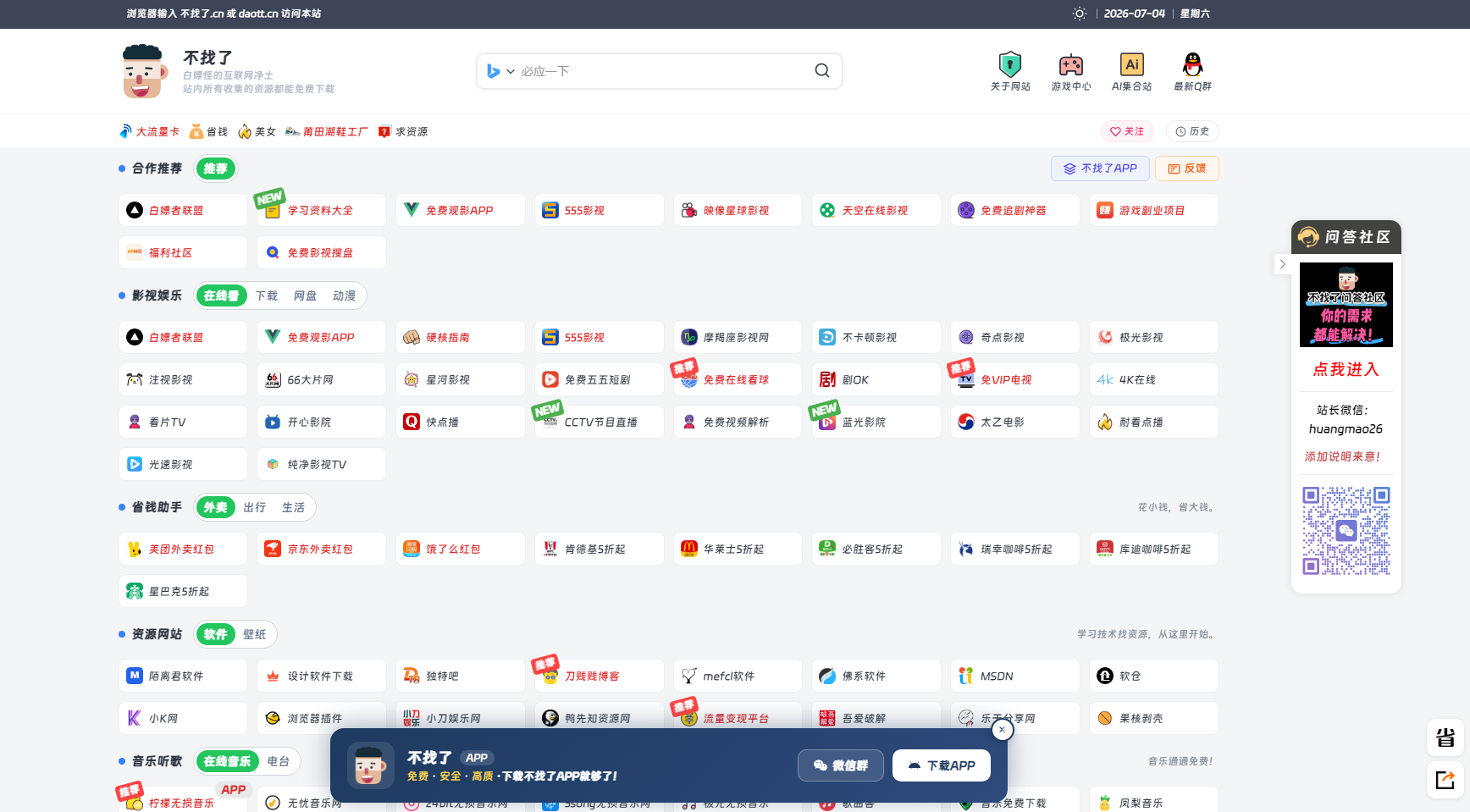Open the 游戏中心 gamepad icon
The height and width of the screenshot is (812, 1470).
tap(1071, 64)
